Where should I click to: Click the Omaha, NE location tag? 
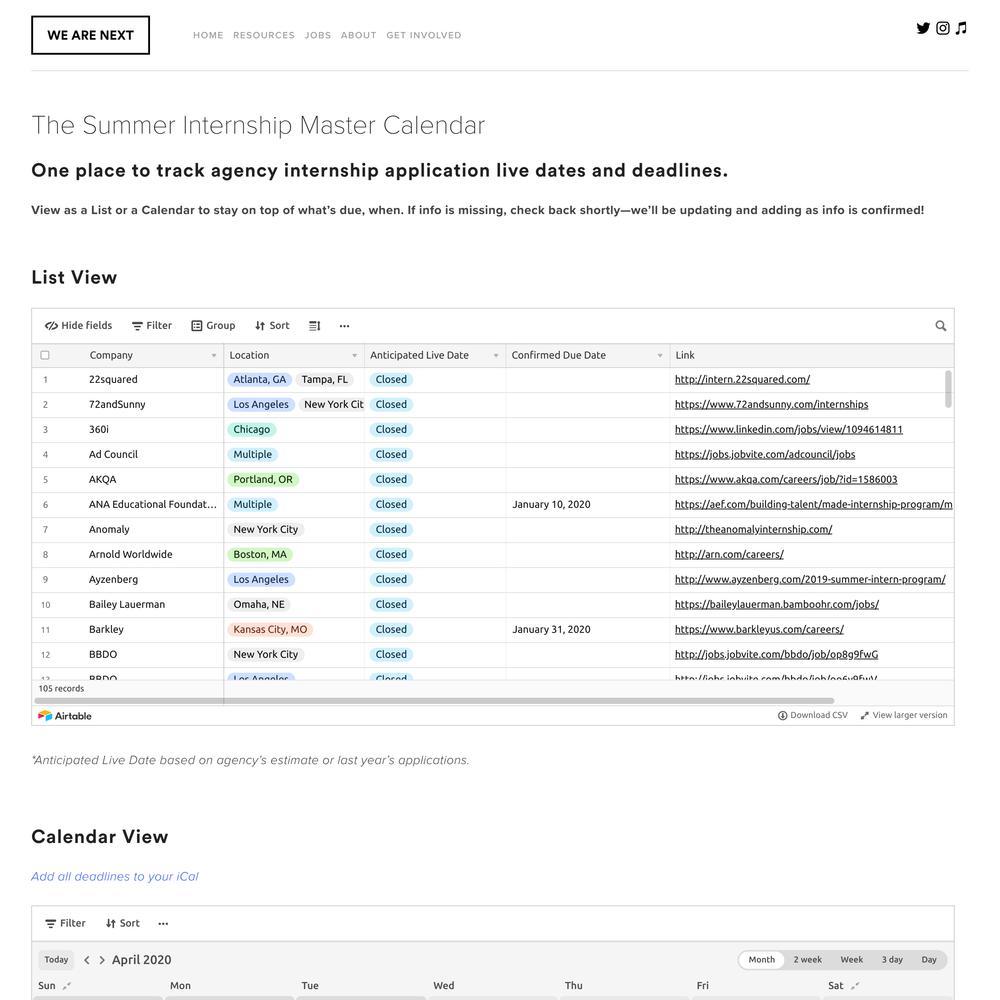(x=259, y=605)
